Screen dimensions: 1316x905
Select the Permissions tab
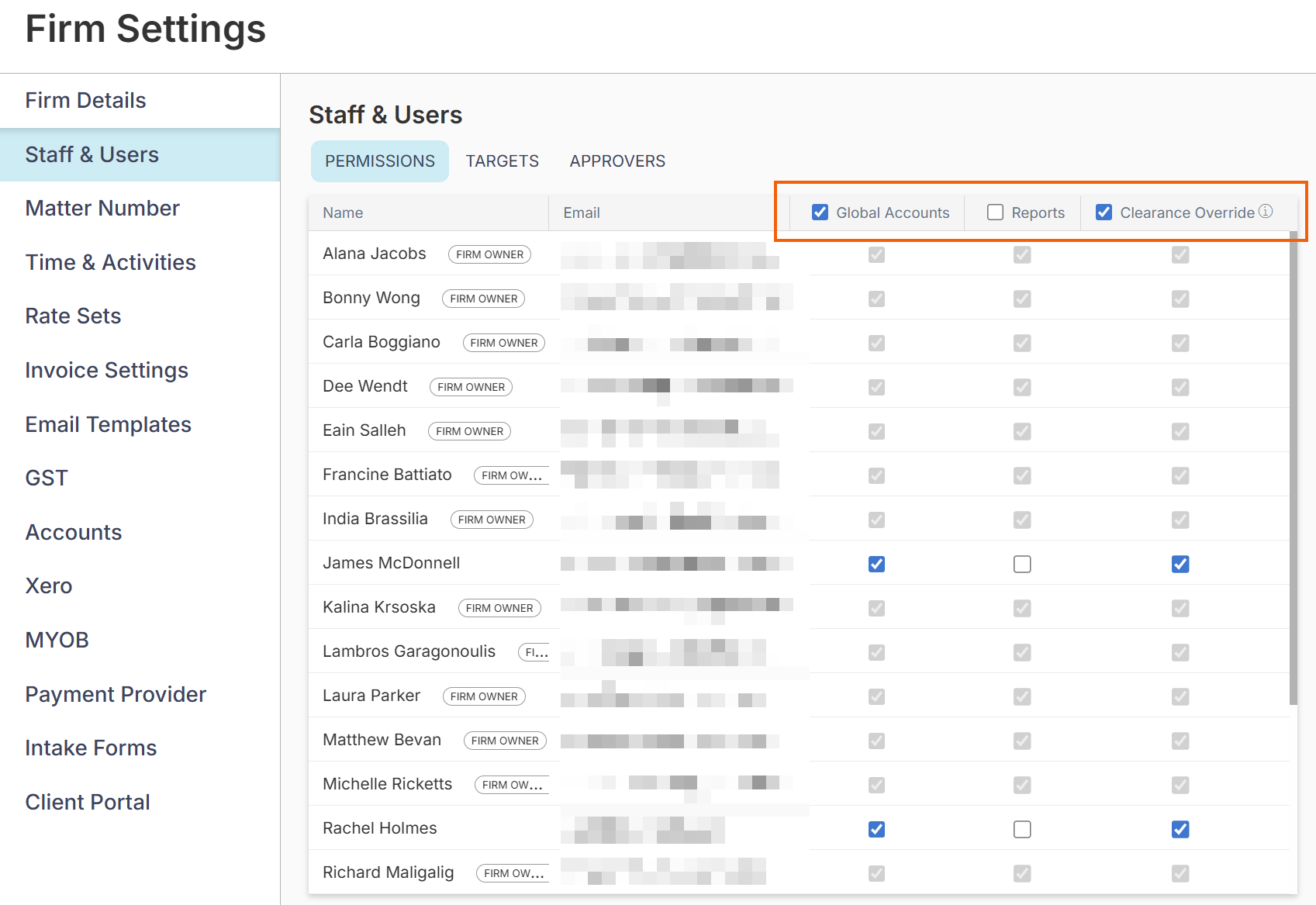tap(380, 161)
